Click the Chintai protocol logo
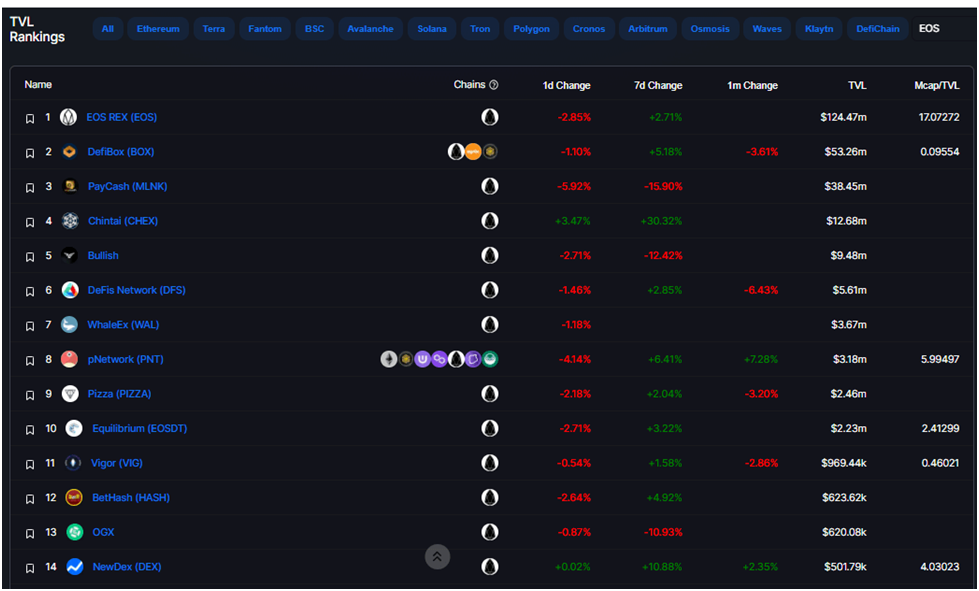This screenshot has height=591, width=979. (x=70, y=220)
